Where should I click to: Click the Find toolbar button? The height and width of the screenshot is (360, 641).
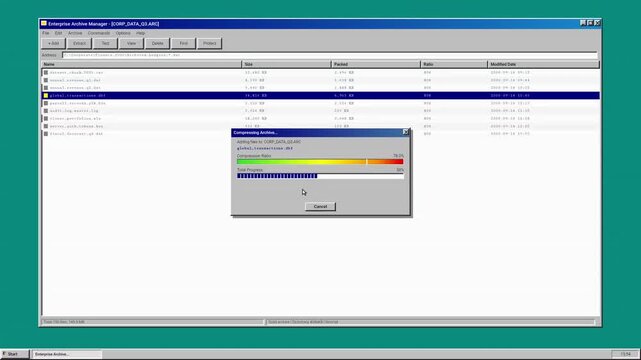pos(184,43)
